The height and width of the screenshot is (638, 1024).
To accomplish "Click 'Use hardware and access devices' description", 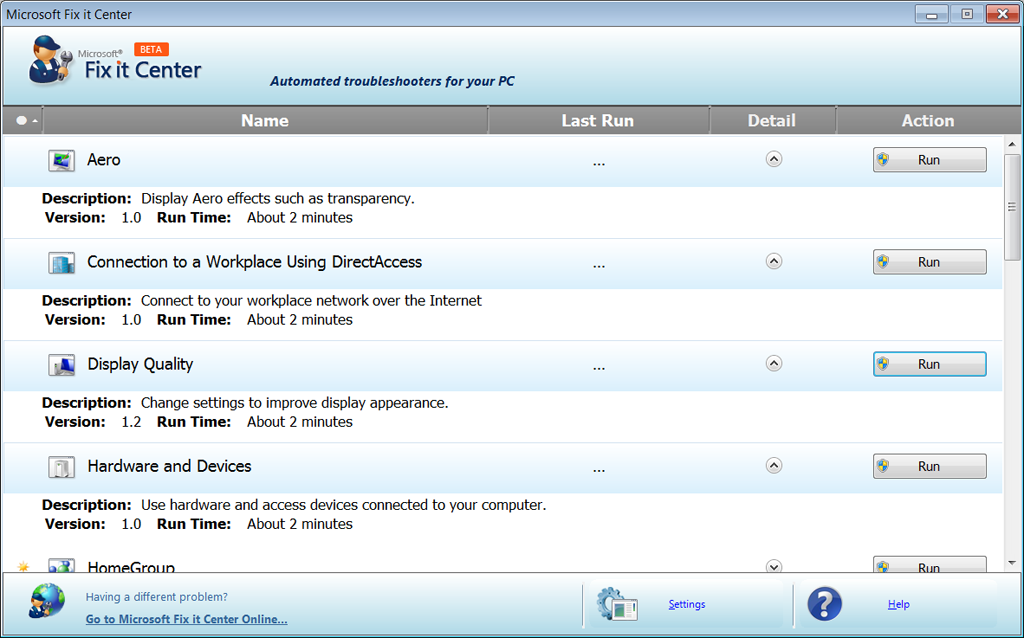I will pyautogui.click(x=344, y=505).
